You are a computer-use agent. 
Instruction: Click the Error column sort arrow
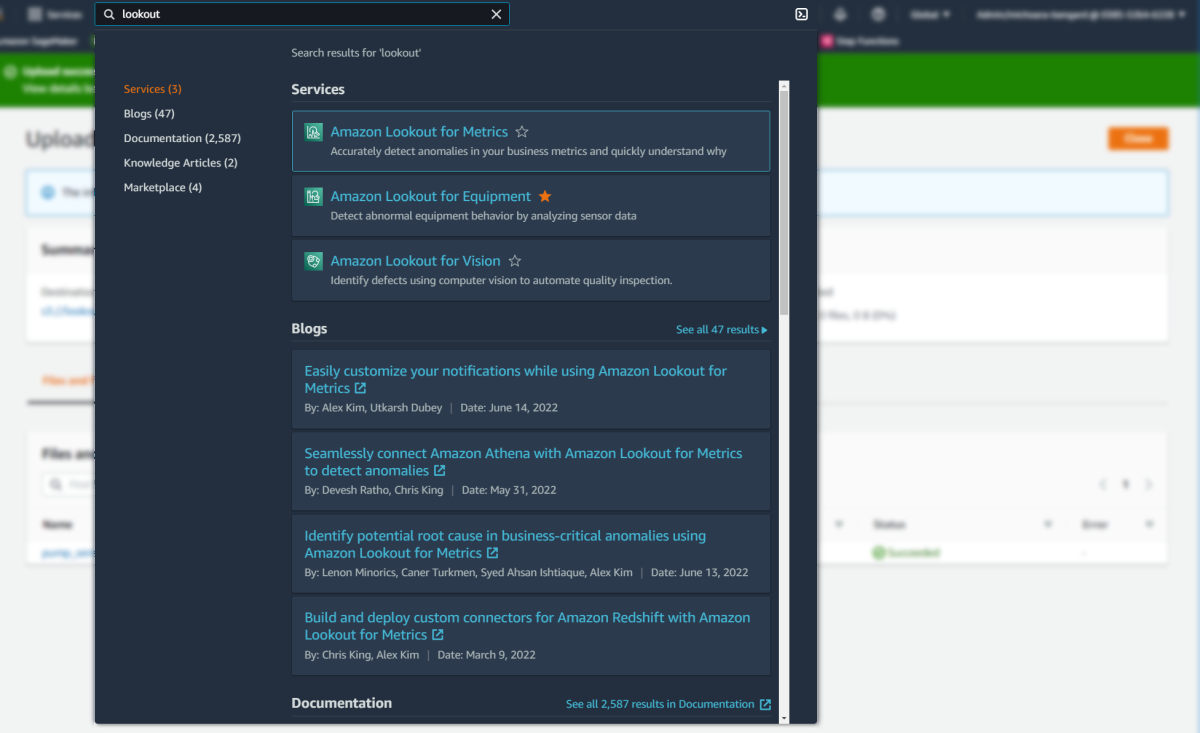pos(1150,524)
